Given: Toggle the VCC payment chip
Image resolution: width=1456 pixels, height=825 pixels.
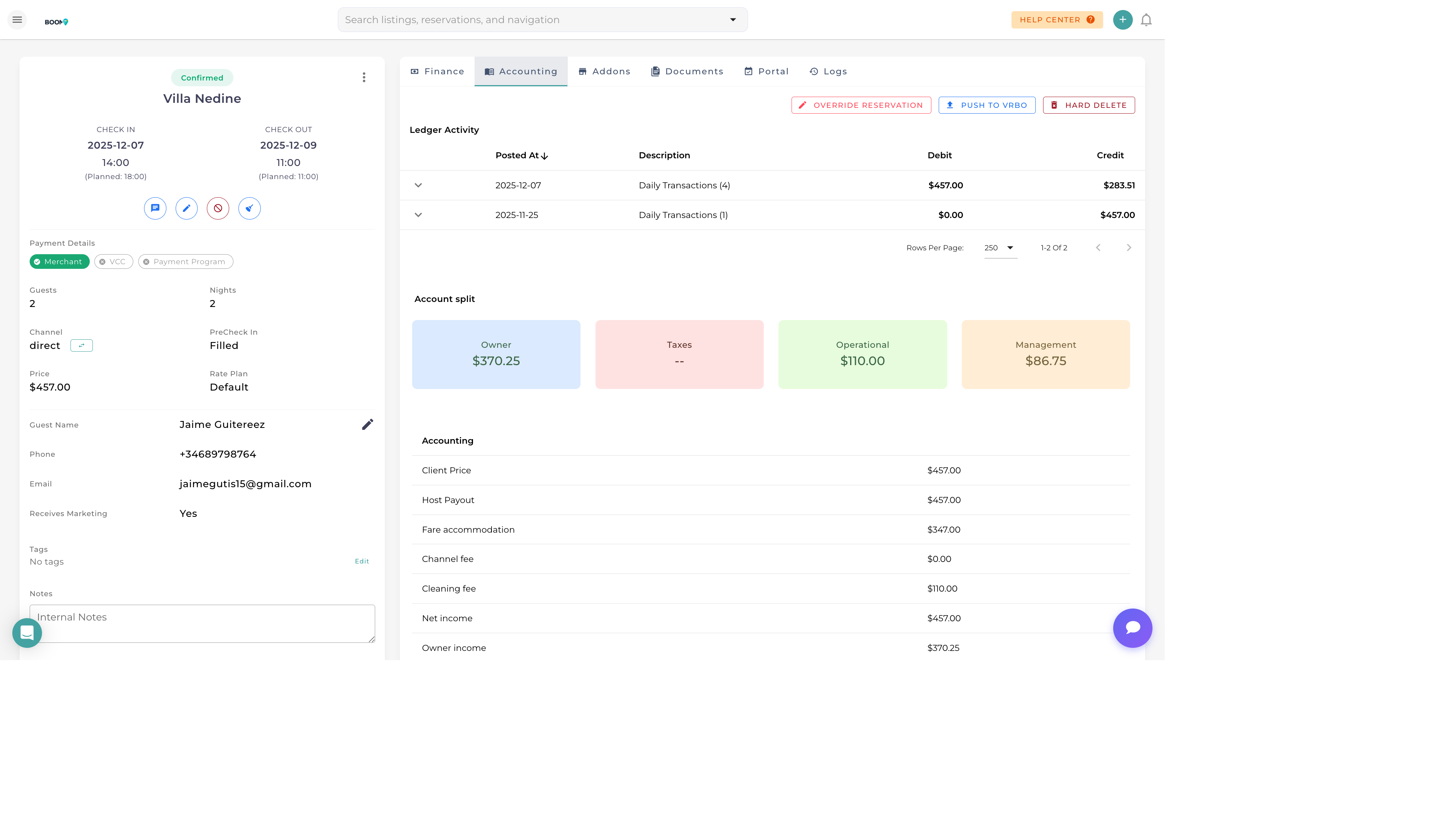Looking at the screenshot, I should 113,262.
